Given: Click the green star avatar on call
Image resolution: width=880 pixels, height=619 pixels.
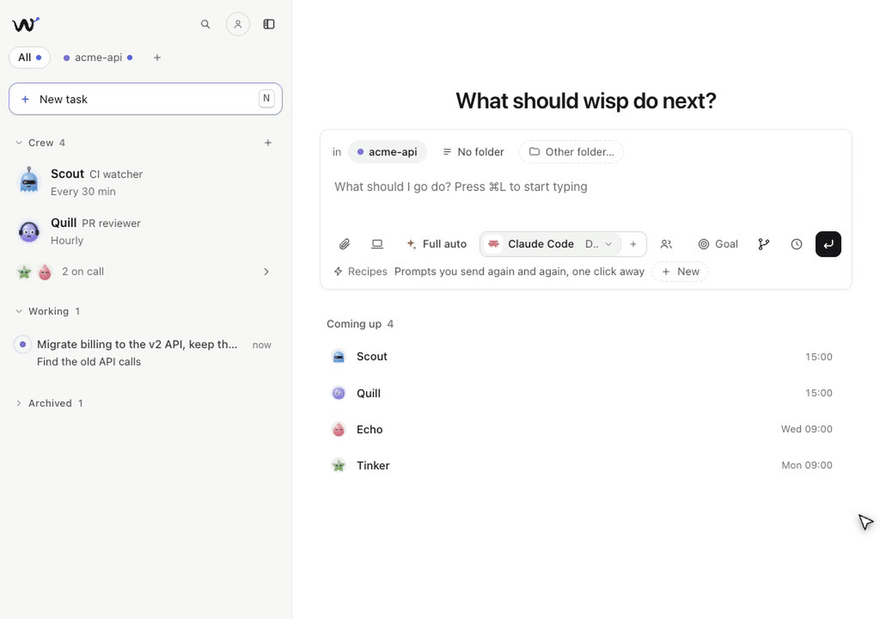Looking at the screenshot, I should pyautogui.click(x=24, y=272).
